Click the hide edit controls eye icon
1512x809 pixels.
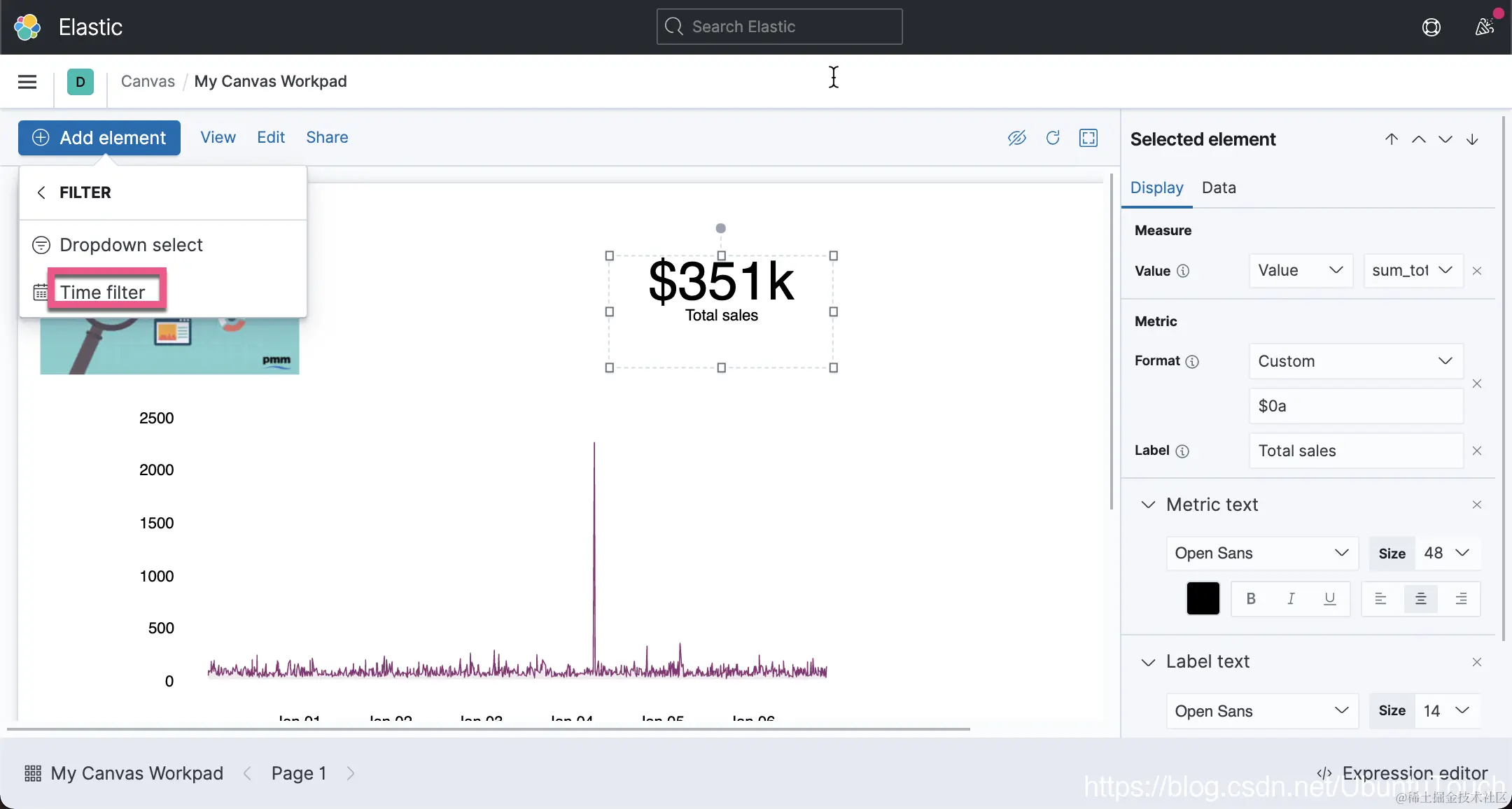click(x=1016, y=138)
